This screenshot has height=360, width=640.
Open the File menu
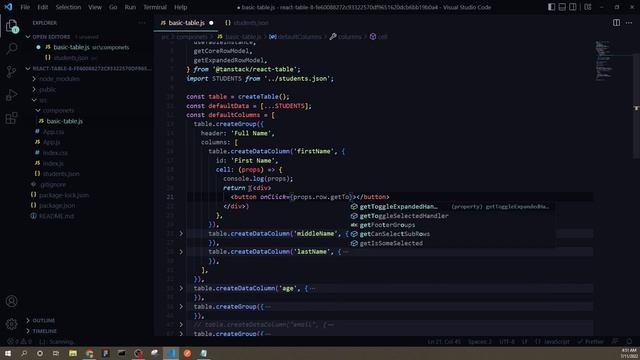(25, 7)
